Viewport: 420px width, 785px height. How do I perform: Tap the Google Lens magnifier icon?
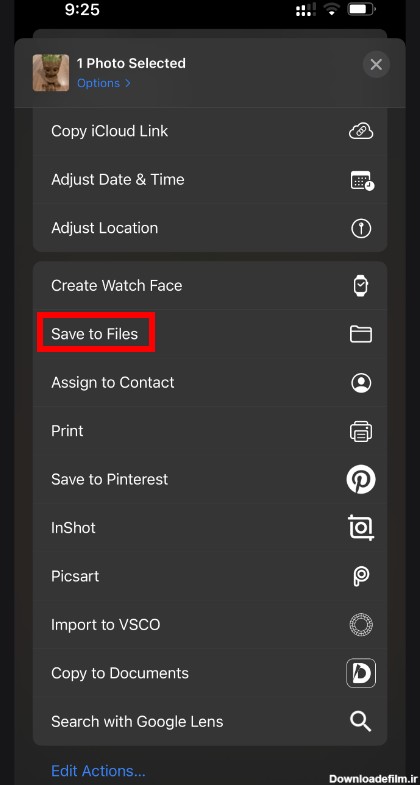(x=360, y=721)
